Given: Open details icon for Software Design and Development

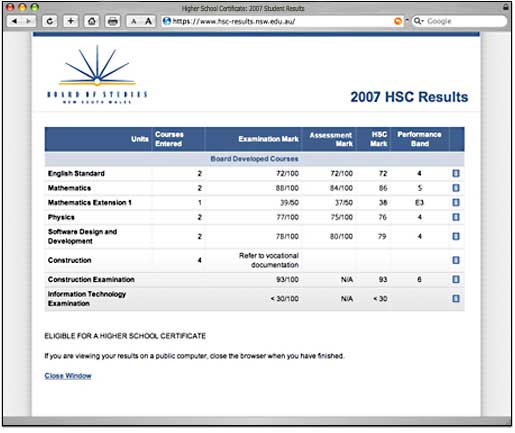Looking at the screenshot, I should point(456,236).
